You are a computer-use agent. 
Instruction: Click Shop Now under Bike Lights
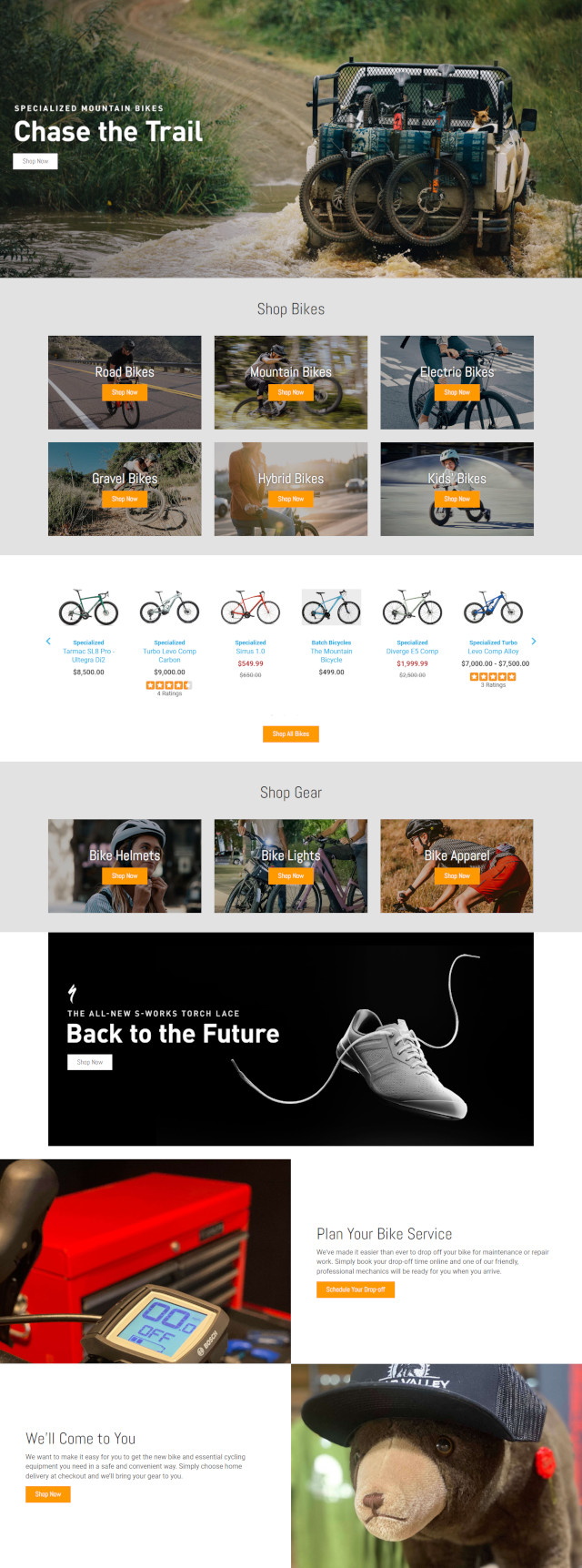pyautogui.click(x=291, y=875)
